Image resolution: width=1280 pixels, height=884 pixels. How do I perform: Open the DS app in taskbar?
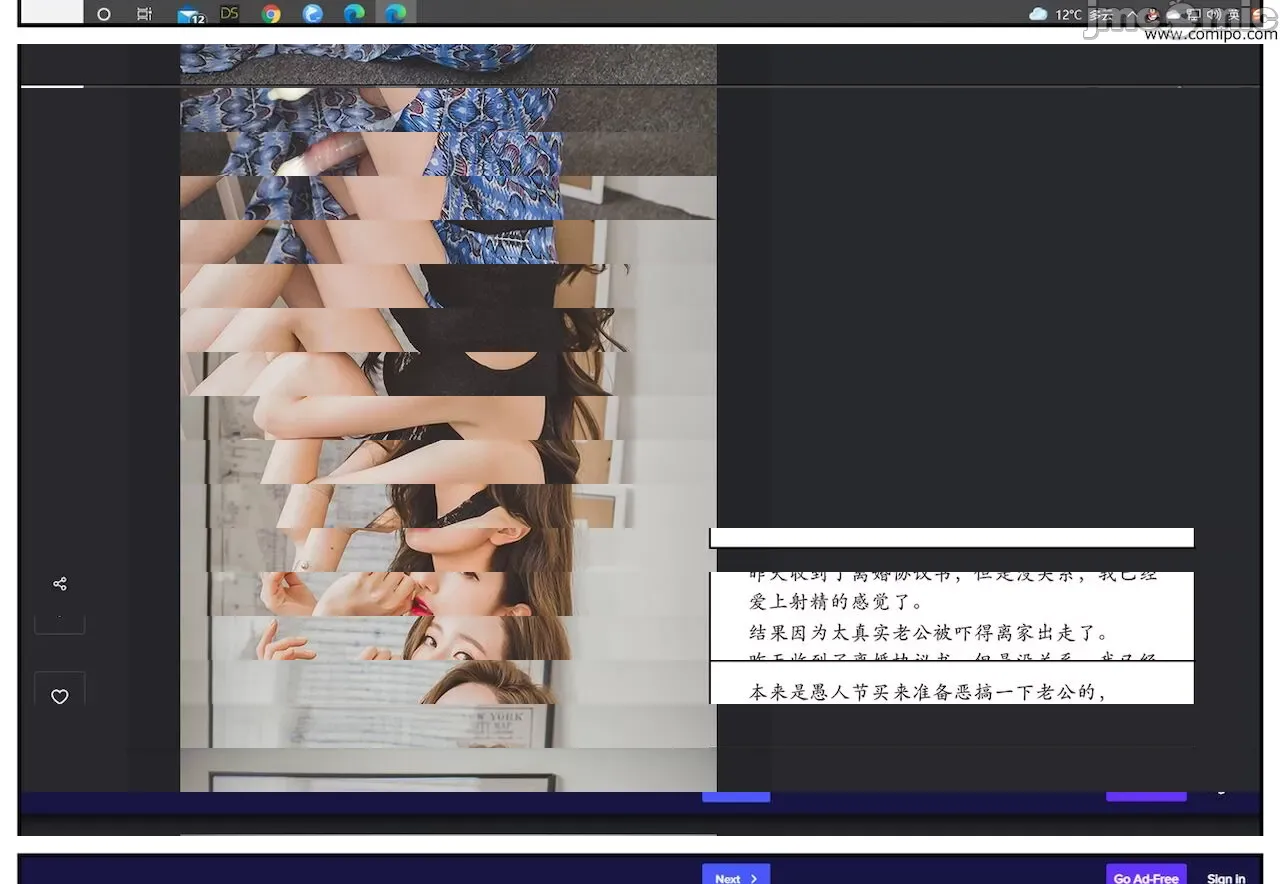[229, 14]
